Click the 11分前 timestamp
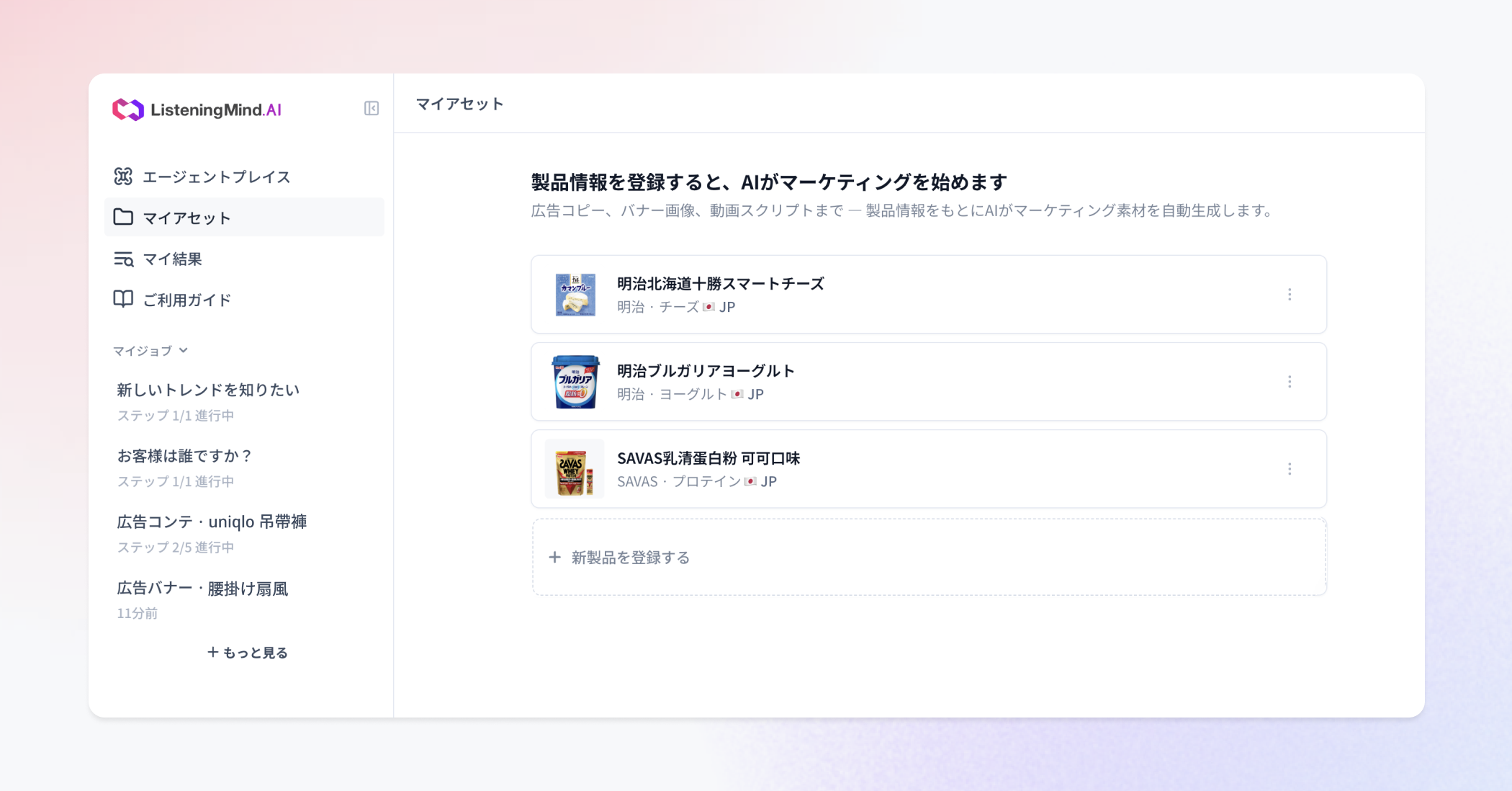 click(x=138, y=613)
